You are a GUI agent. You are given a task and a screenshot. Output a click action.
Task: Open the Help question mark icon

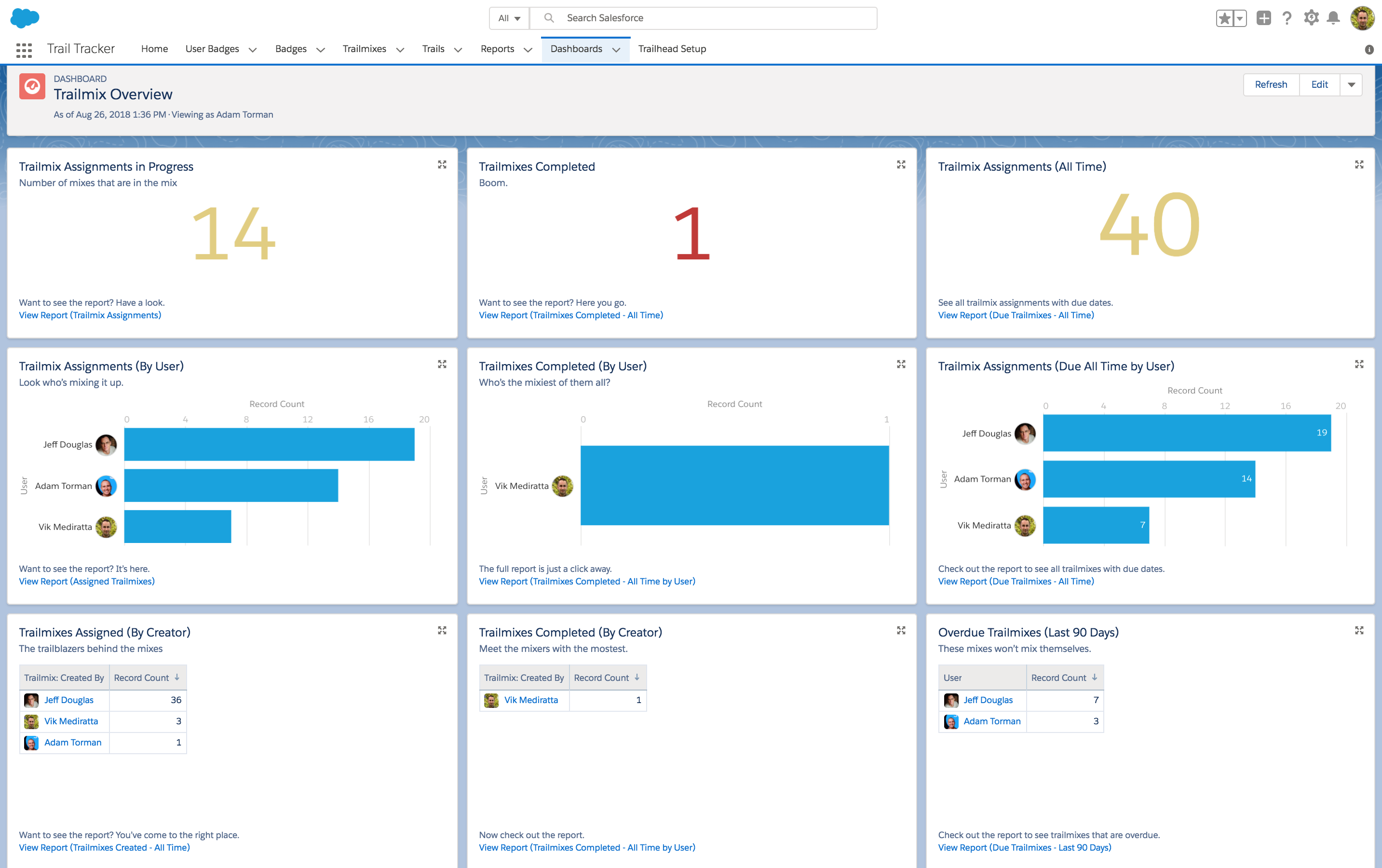[x=1287, y=18]
